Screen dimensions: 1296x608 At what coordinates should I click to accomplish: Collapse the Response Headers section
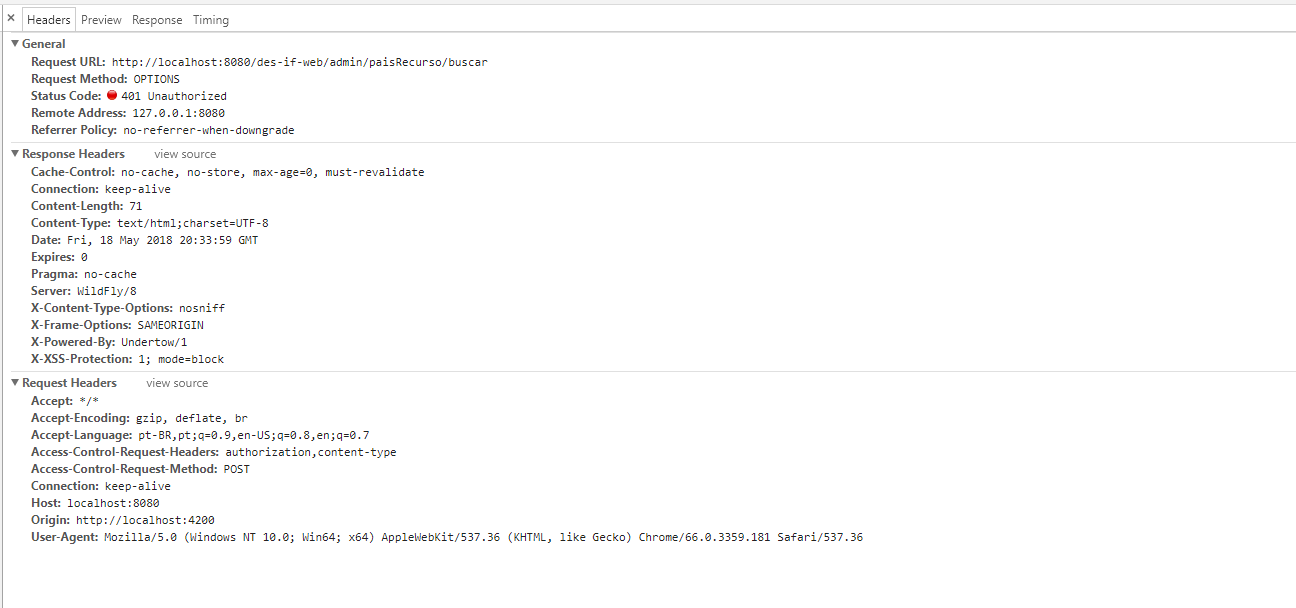click(15, 154)
